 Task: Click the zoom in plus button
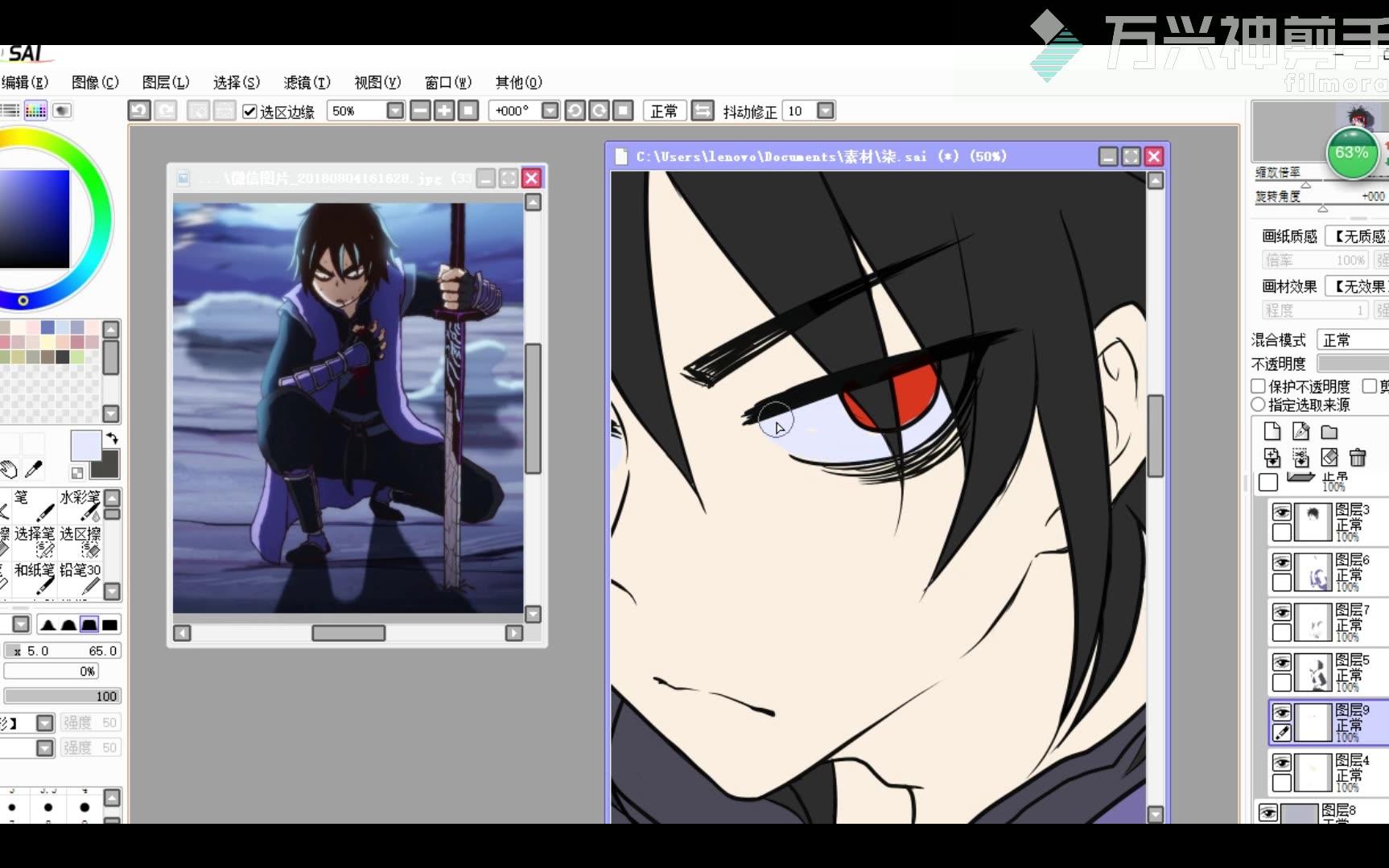(444, 110)
